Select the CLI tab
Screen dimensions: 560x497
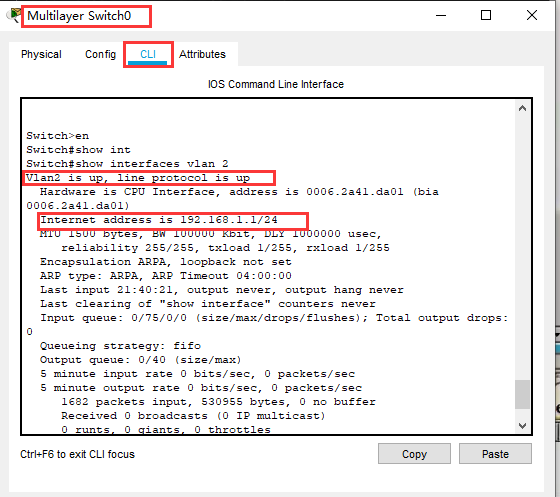(148, 54)
